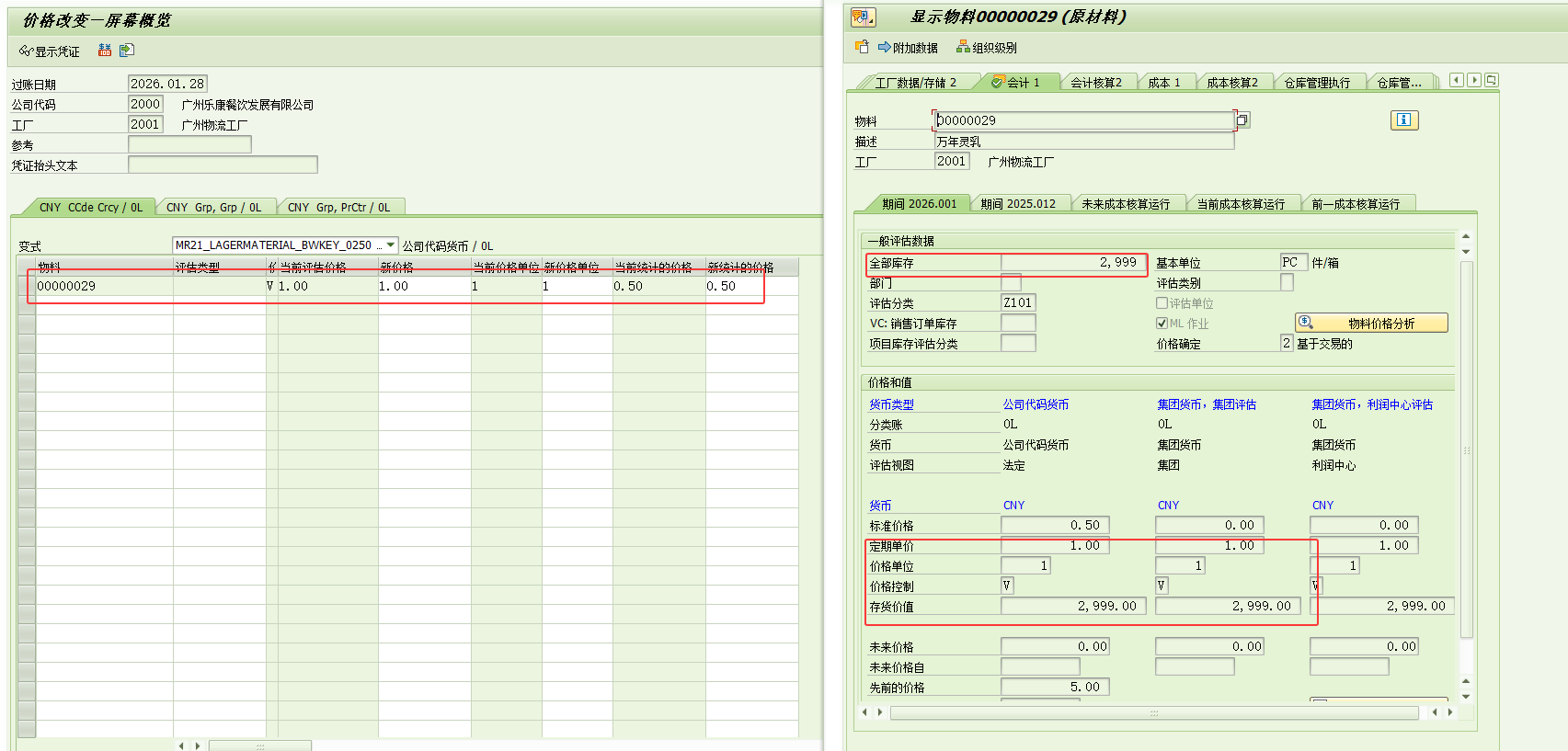The width and height of the screenshot is (1568, 751).
Task: Click the 组织级别 organization levels icon
Action: (963, 47)
